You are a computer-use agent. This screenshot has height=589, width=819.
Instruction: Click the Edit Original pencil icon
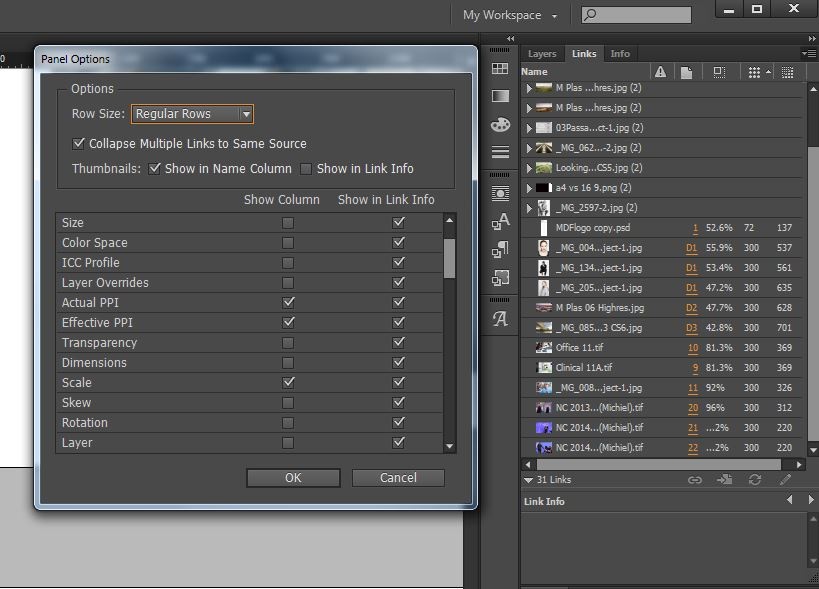pyautogui.click(x=785, y=479)
